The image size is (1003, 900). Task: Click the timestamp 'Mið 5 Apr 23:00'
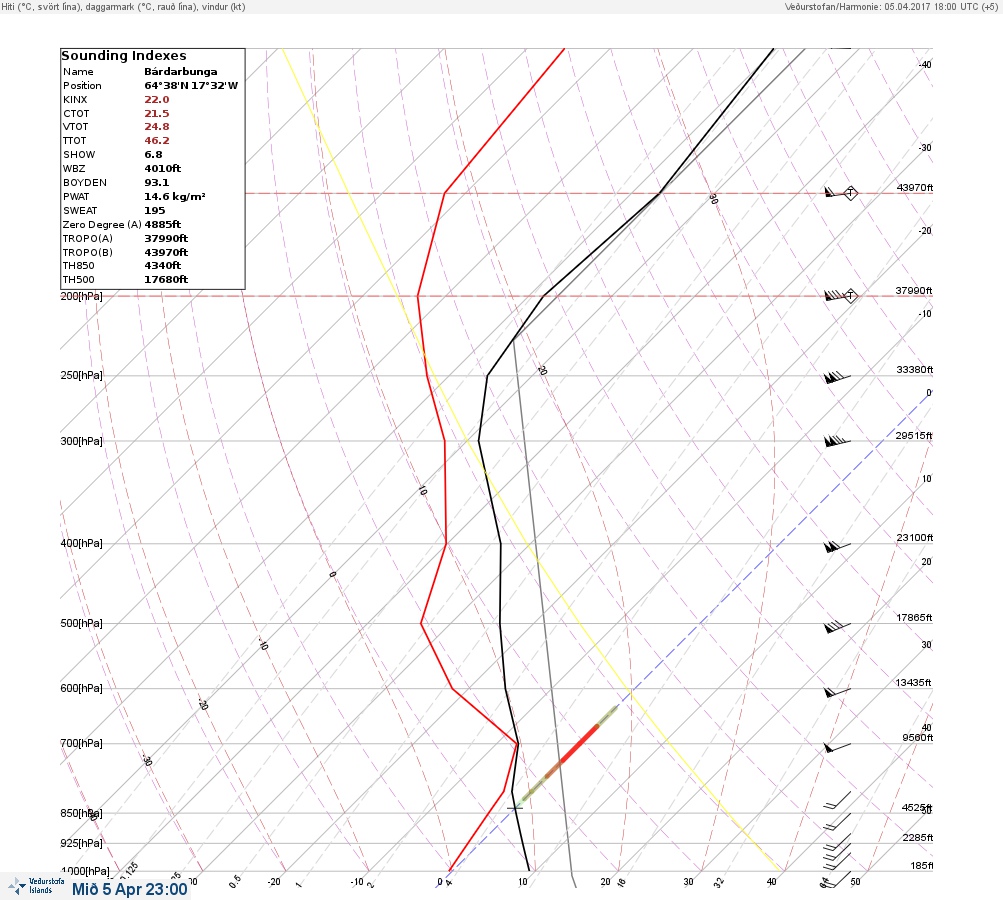(x=130, y=889)
